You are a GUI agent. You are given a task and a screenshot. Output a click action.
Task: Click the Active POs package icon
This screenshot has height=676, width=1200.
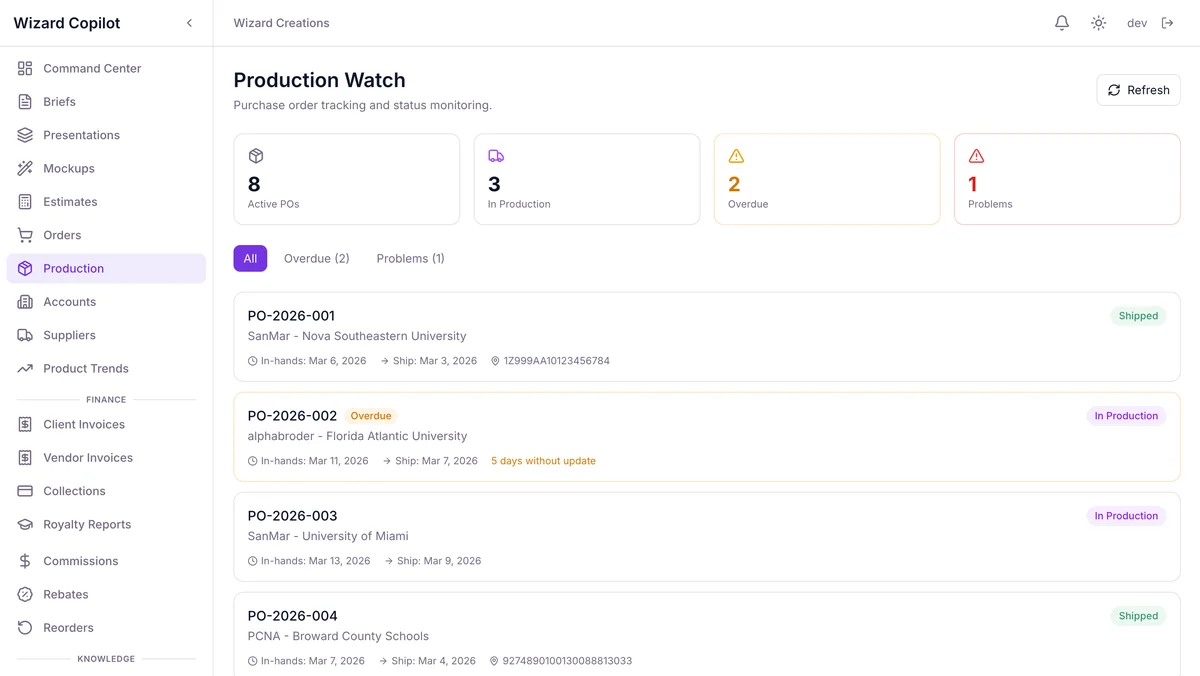pyautogui.click(x=256, y=156)
